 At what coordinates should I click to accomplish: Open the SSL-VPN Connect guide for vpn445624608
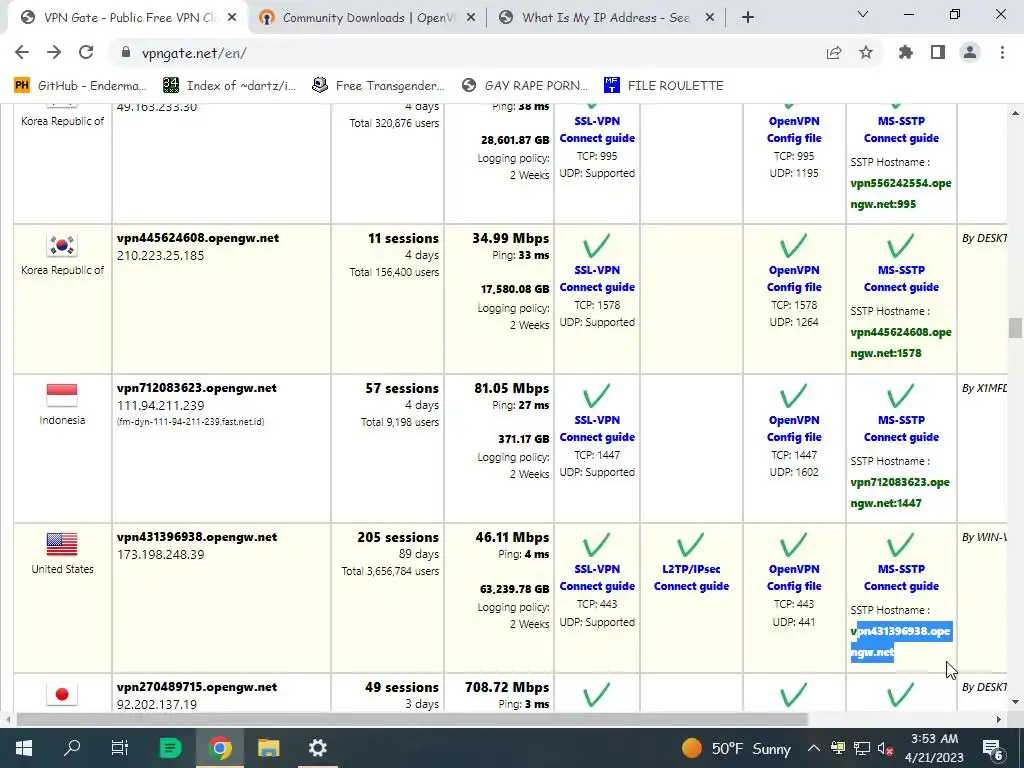point(597,278)
